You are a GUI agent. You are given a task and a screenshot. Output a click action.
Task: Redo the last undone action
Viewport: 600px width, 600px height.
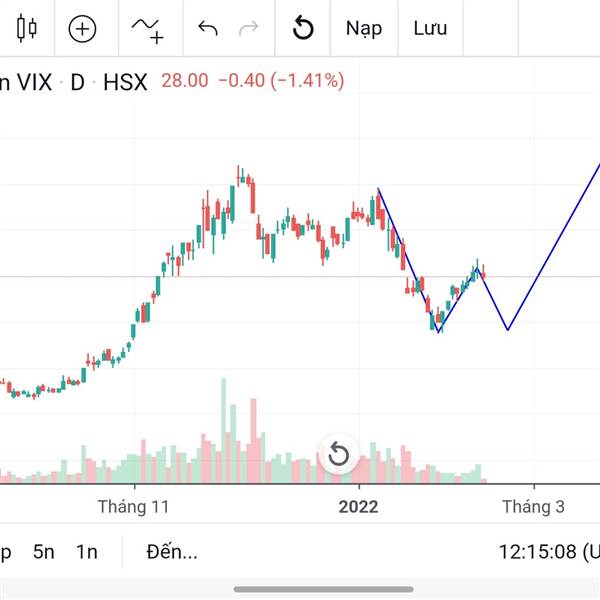(x=249, y=28)
